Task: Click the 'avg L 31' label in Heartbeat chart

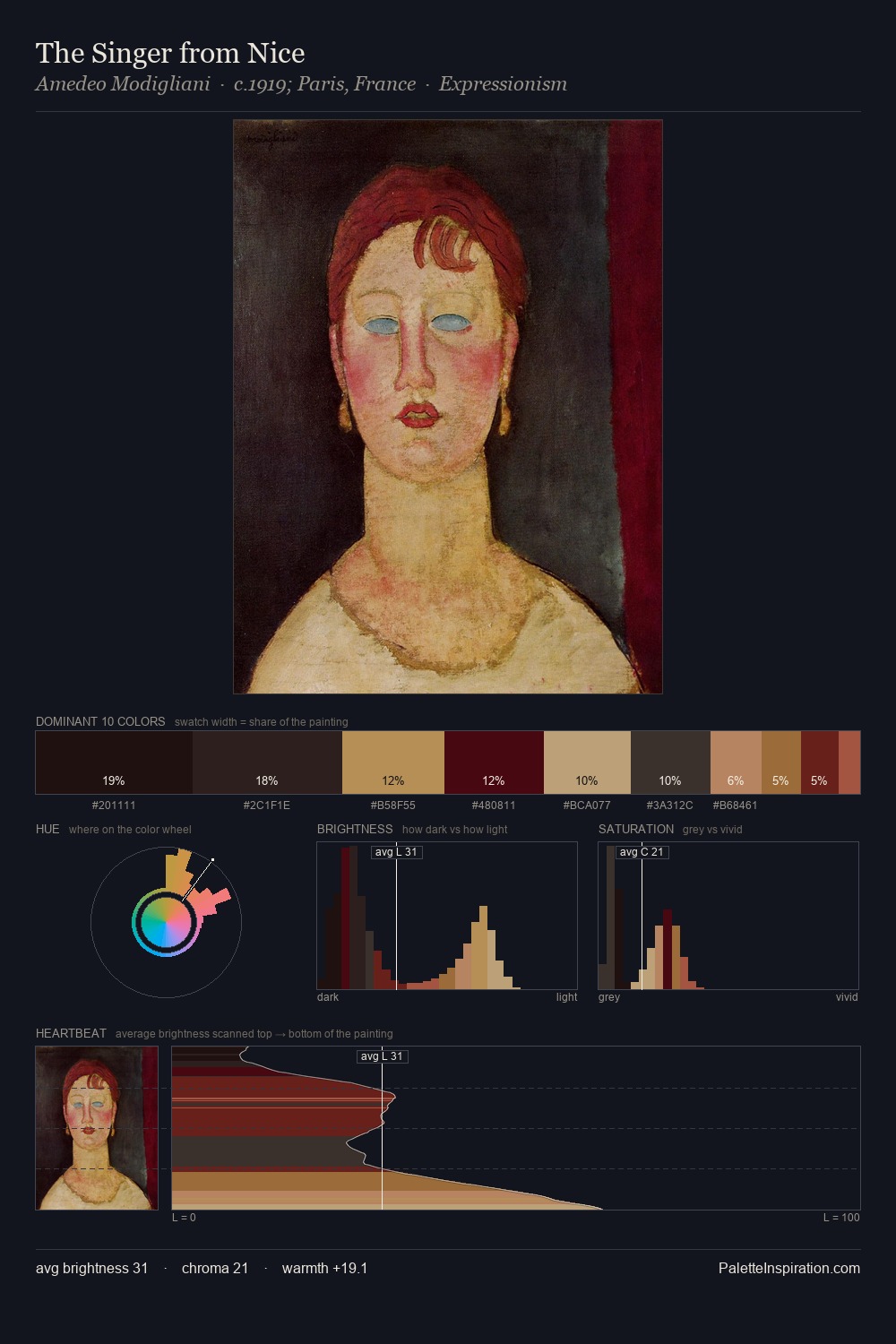Action: point(382,1056)
